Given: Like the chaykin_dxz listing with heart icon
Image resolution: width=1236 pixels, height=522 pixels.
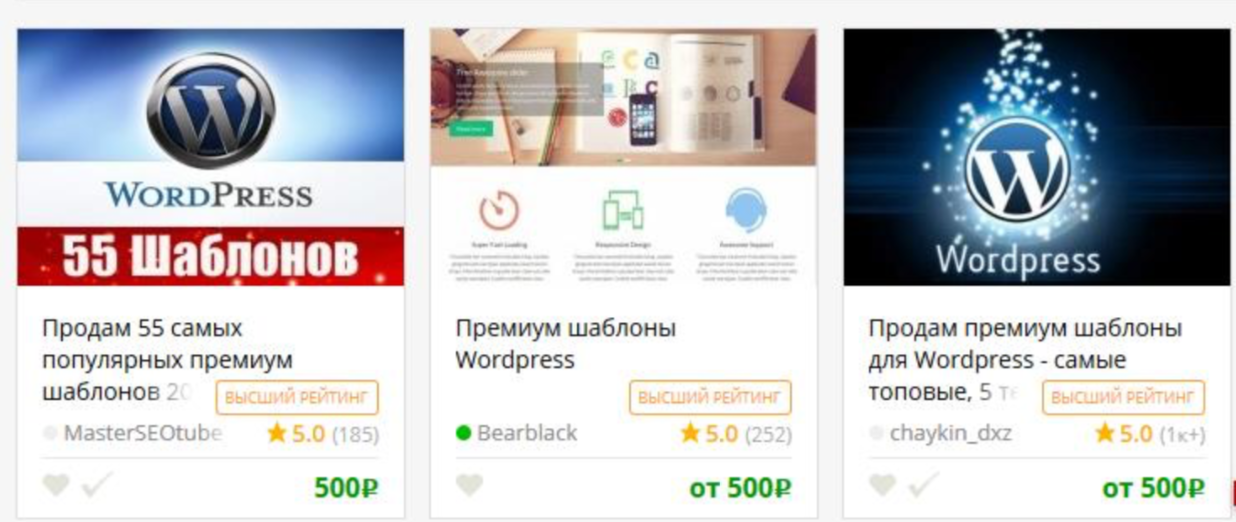Looking at the screenshot, I should click(882, 485).
